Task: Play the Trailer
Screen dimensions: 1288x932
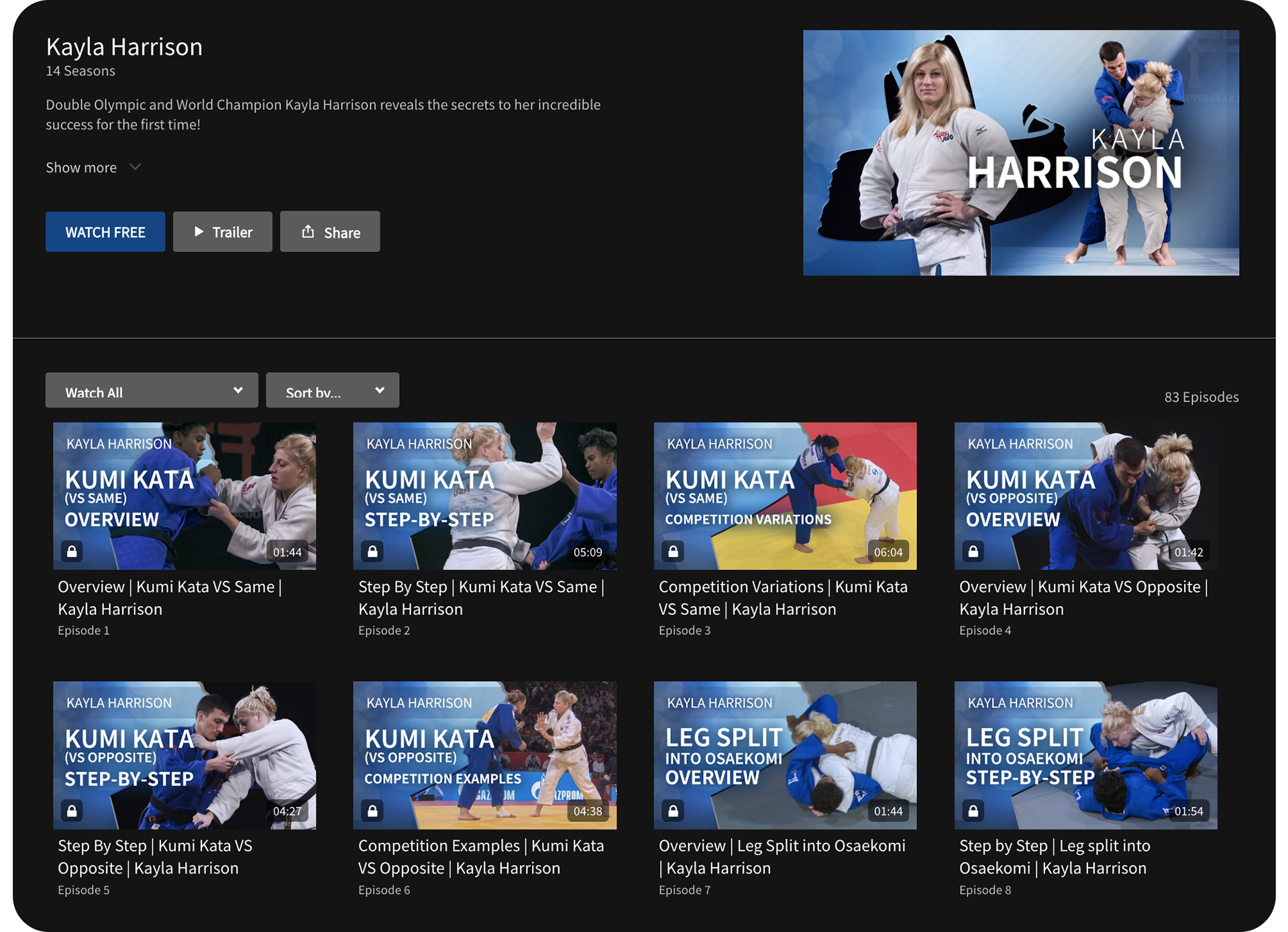Action: [223, 232]
